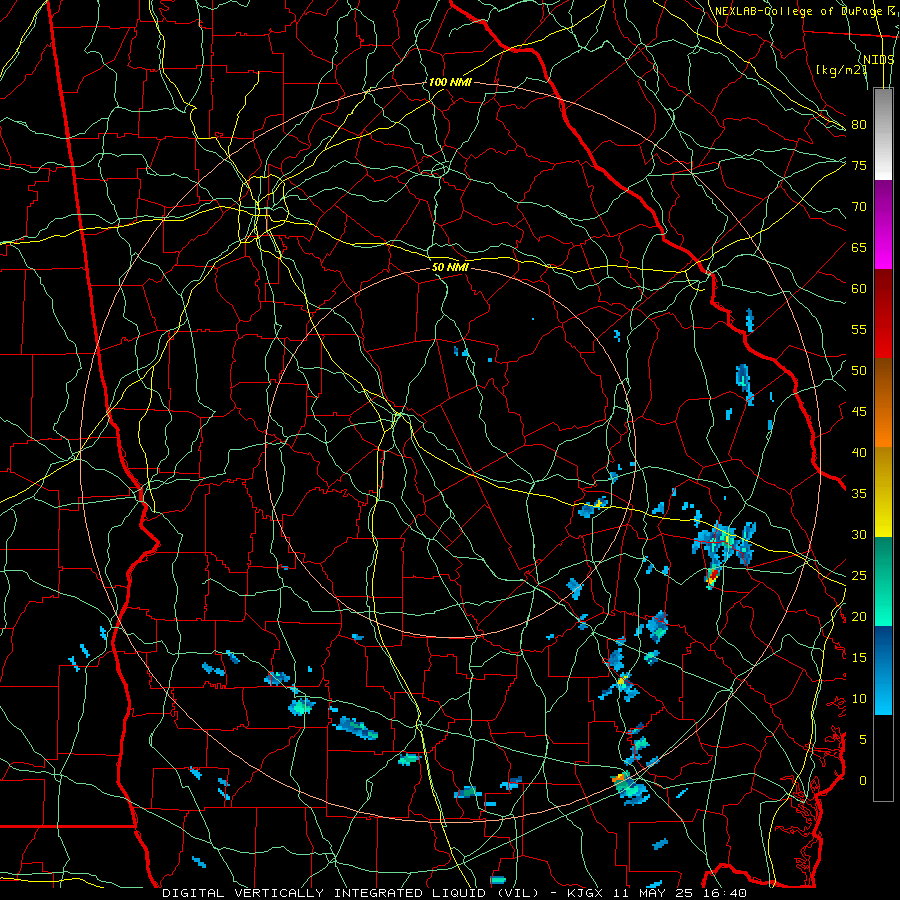Select the white-gray segment of the color scale
This screenshot has width=900, height=900.
point(883,134)
